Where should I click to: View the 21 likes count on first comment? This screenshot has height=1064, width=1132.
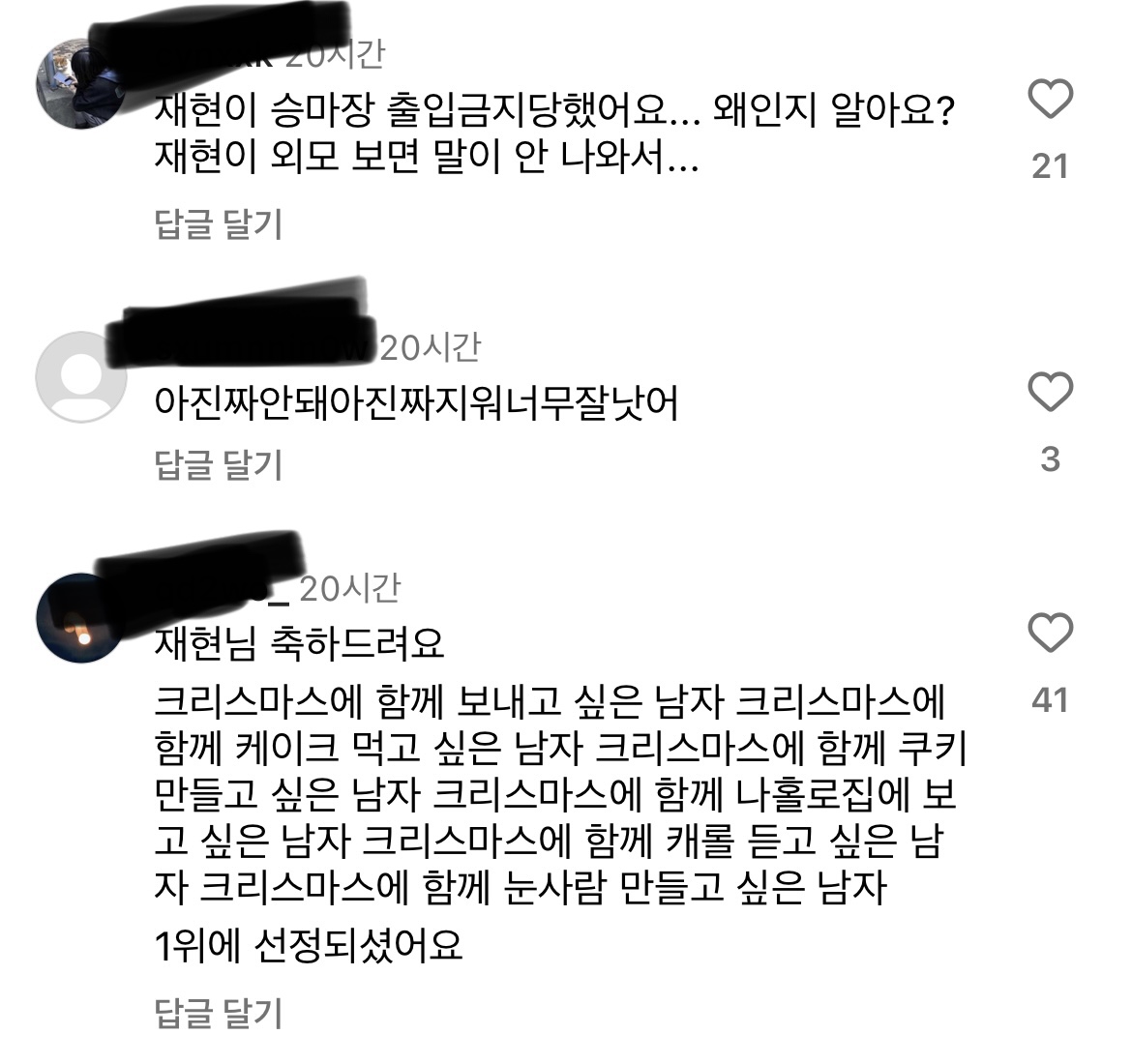1050,166
